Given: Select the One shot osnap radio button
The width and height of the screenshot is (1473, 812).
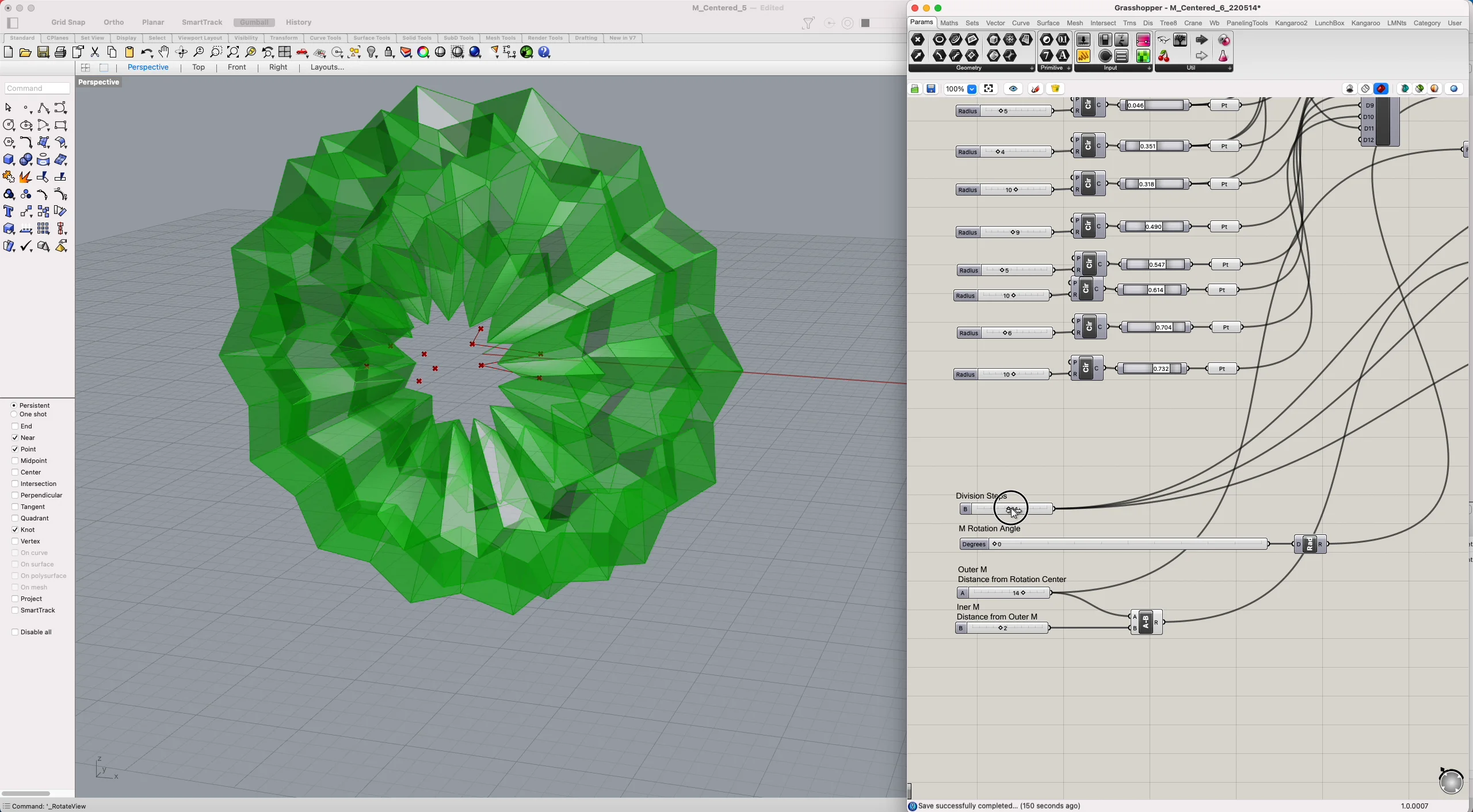Looking at the screenshot, I should click(x=14, y=414).
